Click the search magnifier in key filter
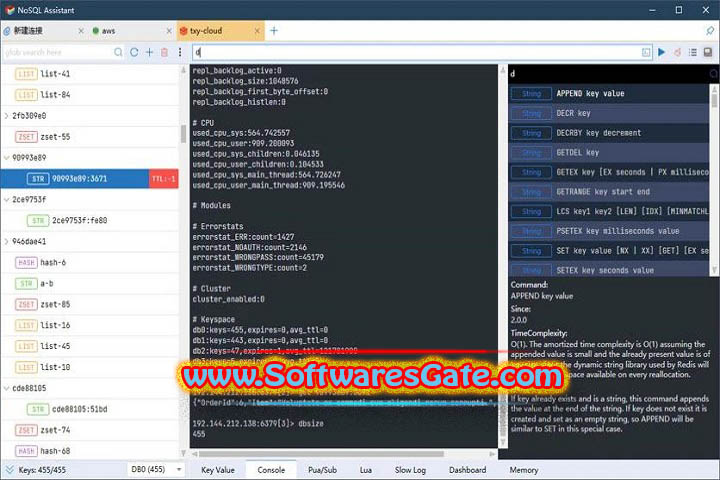Image resolution: width=720 pixels, height=480 pixels. tap(118, 52)
